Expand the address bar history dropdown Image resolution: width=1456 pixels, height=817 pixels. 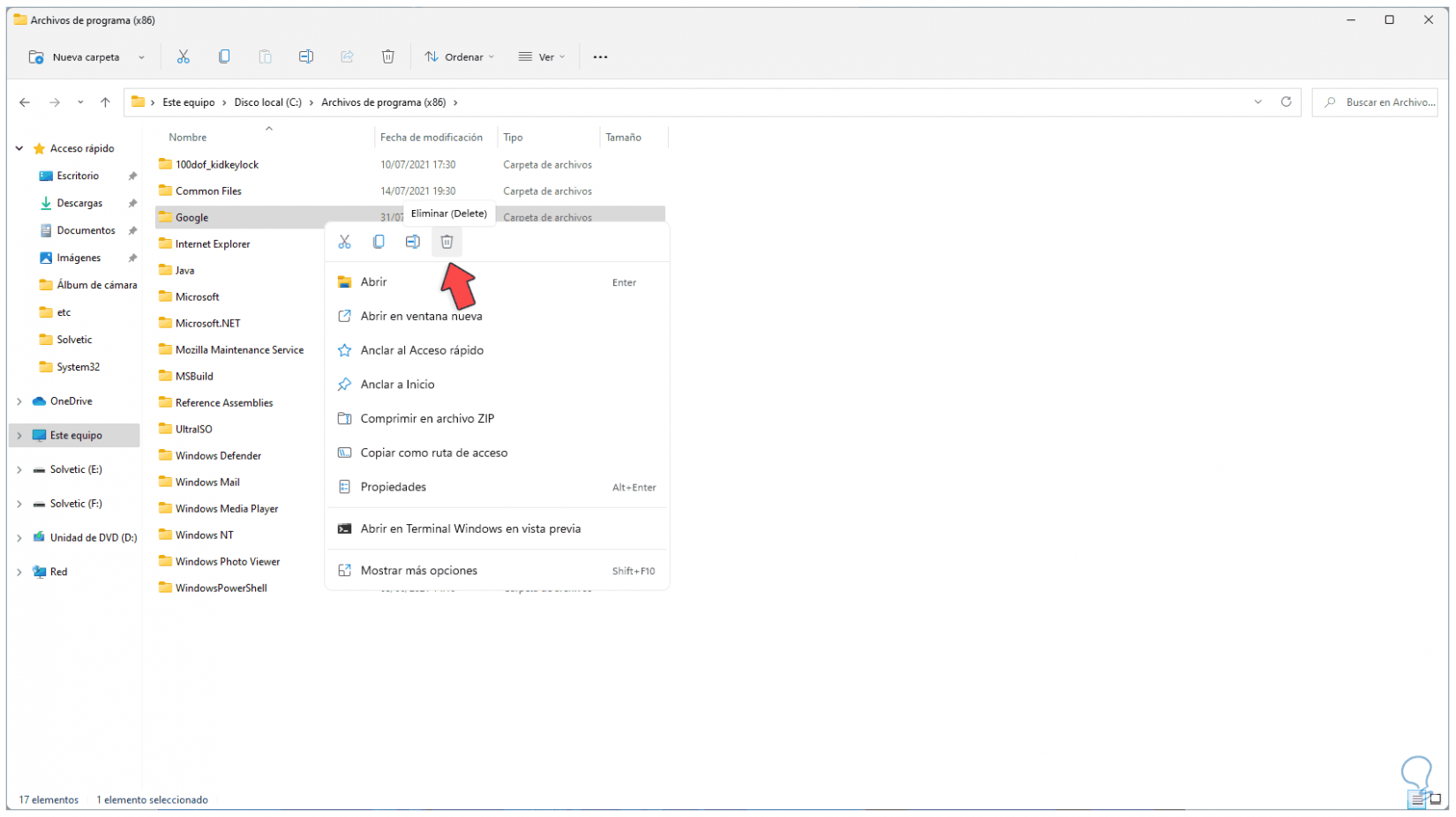[1257, 102]
